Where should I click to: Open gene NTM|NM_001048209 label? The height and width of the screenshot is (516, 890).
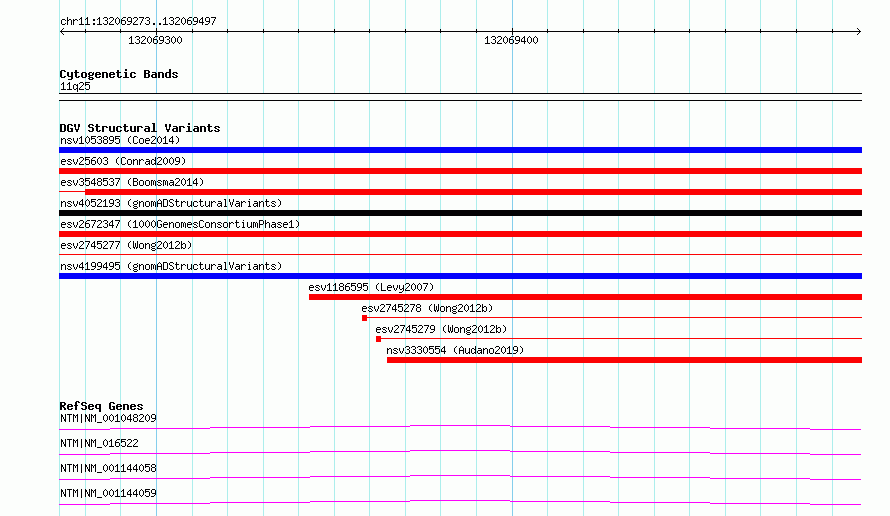pyautogui.click(x=108, y=418)
